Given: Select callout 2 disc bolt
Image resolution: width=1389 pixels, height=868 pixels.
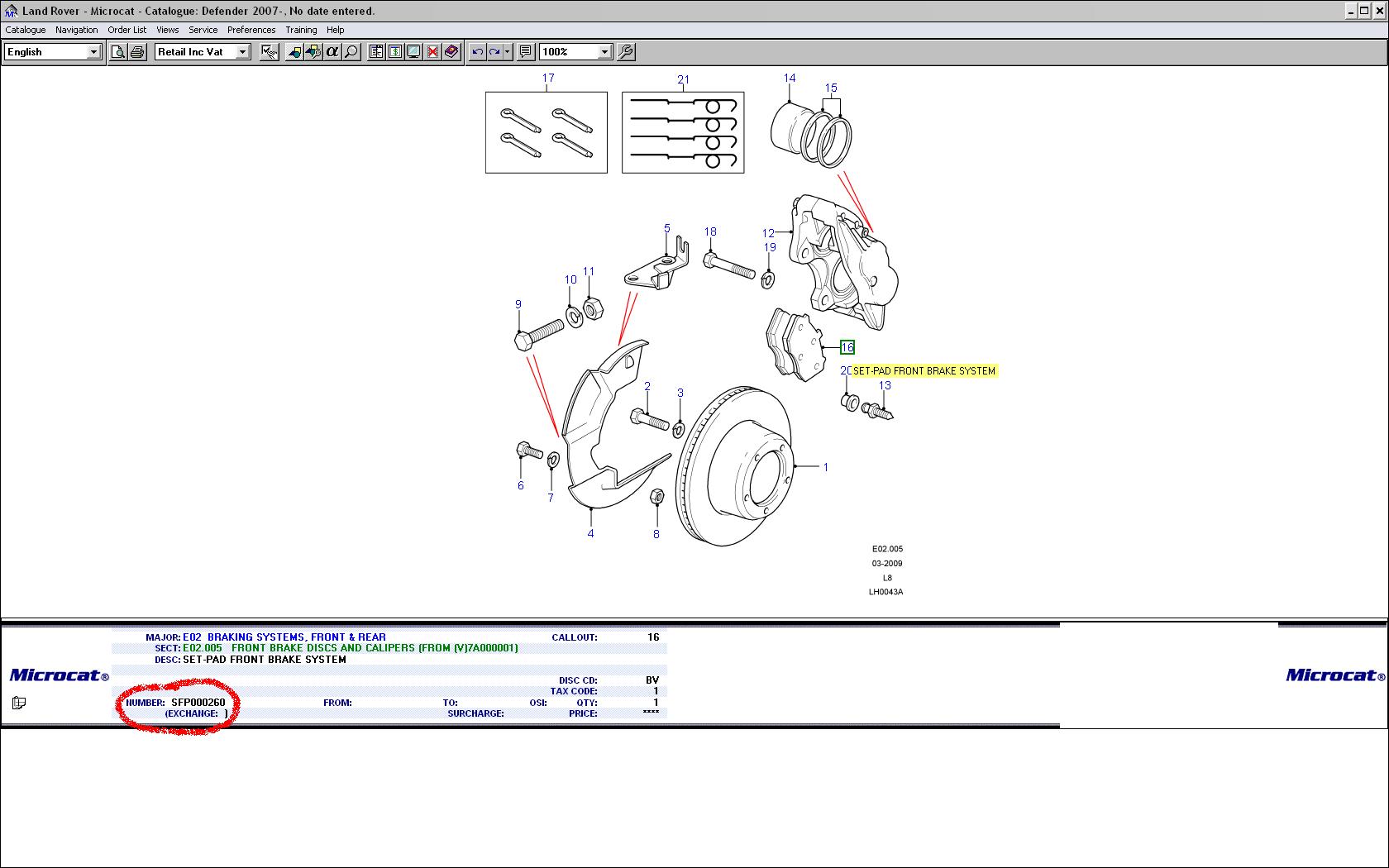Looking at the screenshot, I should pyautogui.click(x=647, y=386).
